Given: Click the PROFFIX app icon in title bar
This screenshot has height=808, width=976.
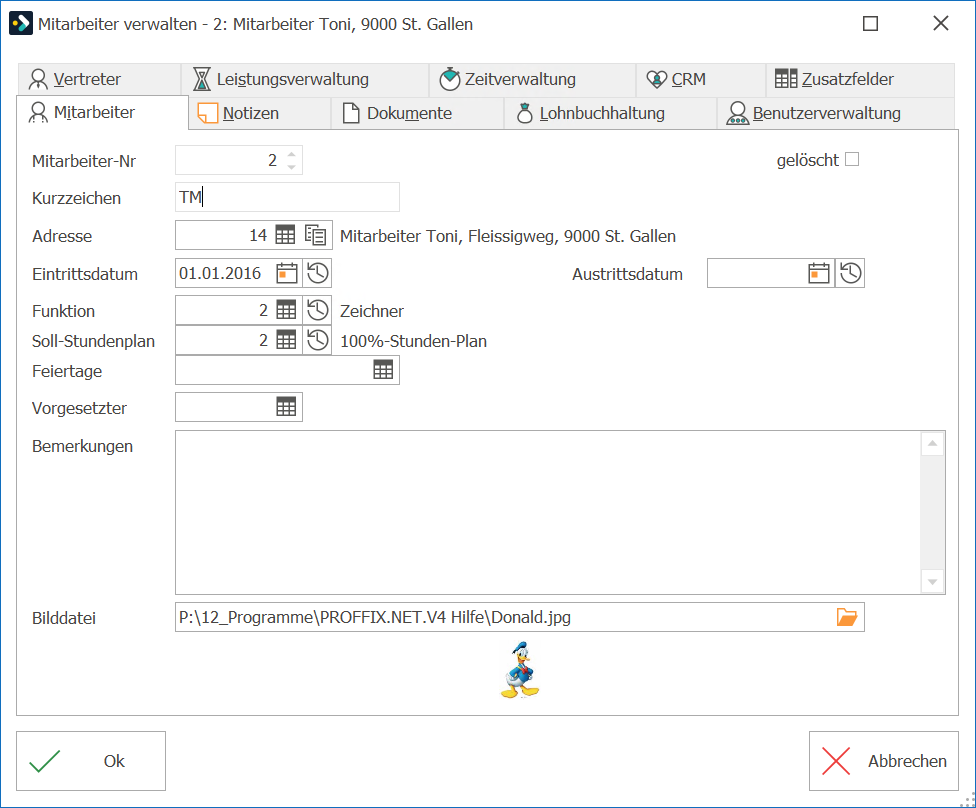Looking at the screenshot, I should click(x=21, y=24).
